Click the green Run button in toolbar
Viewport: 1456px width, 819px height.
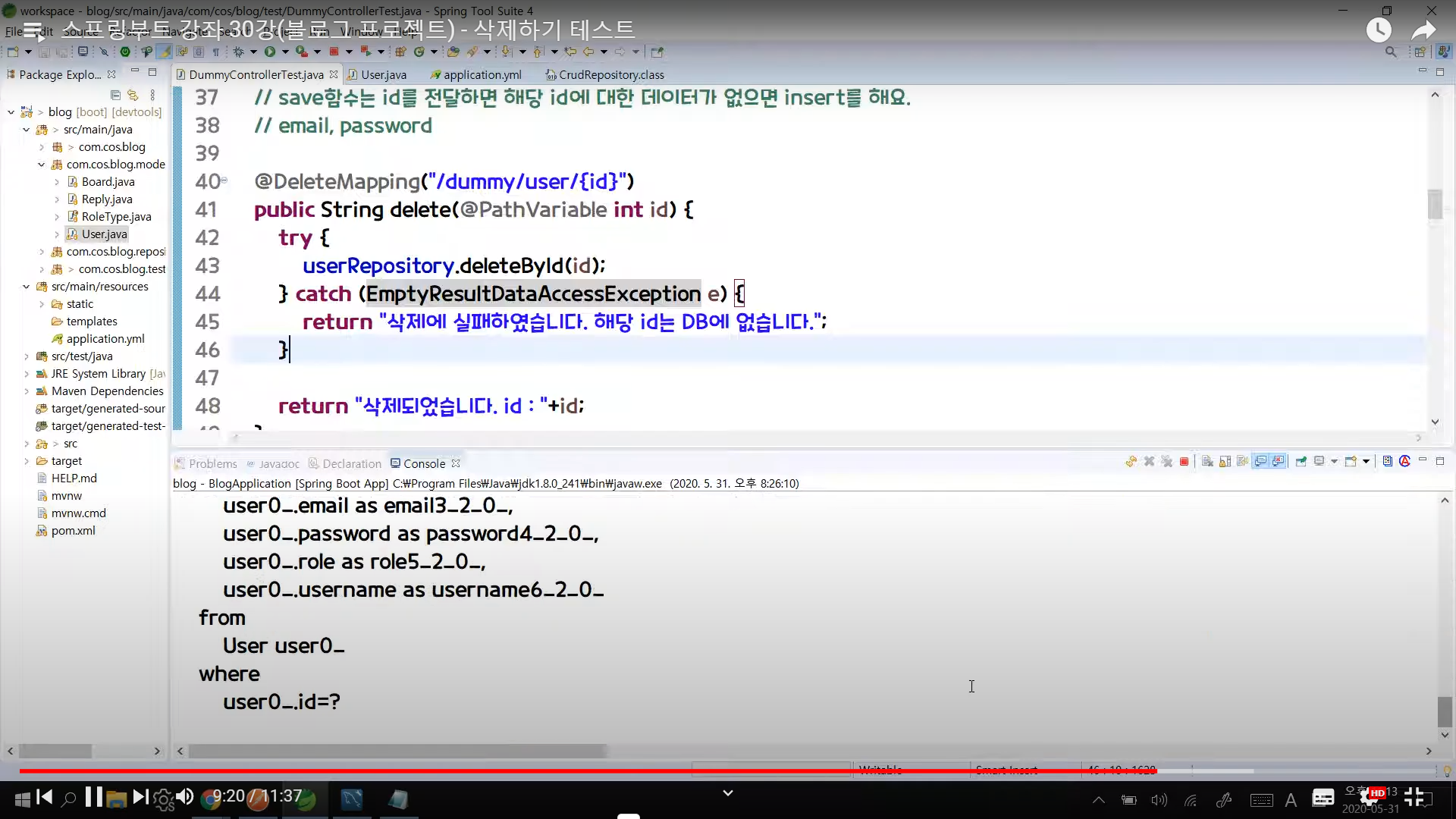tap(269, 52)
